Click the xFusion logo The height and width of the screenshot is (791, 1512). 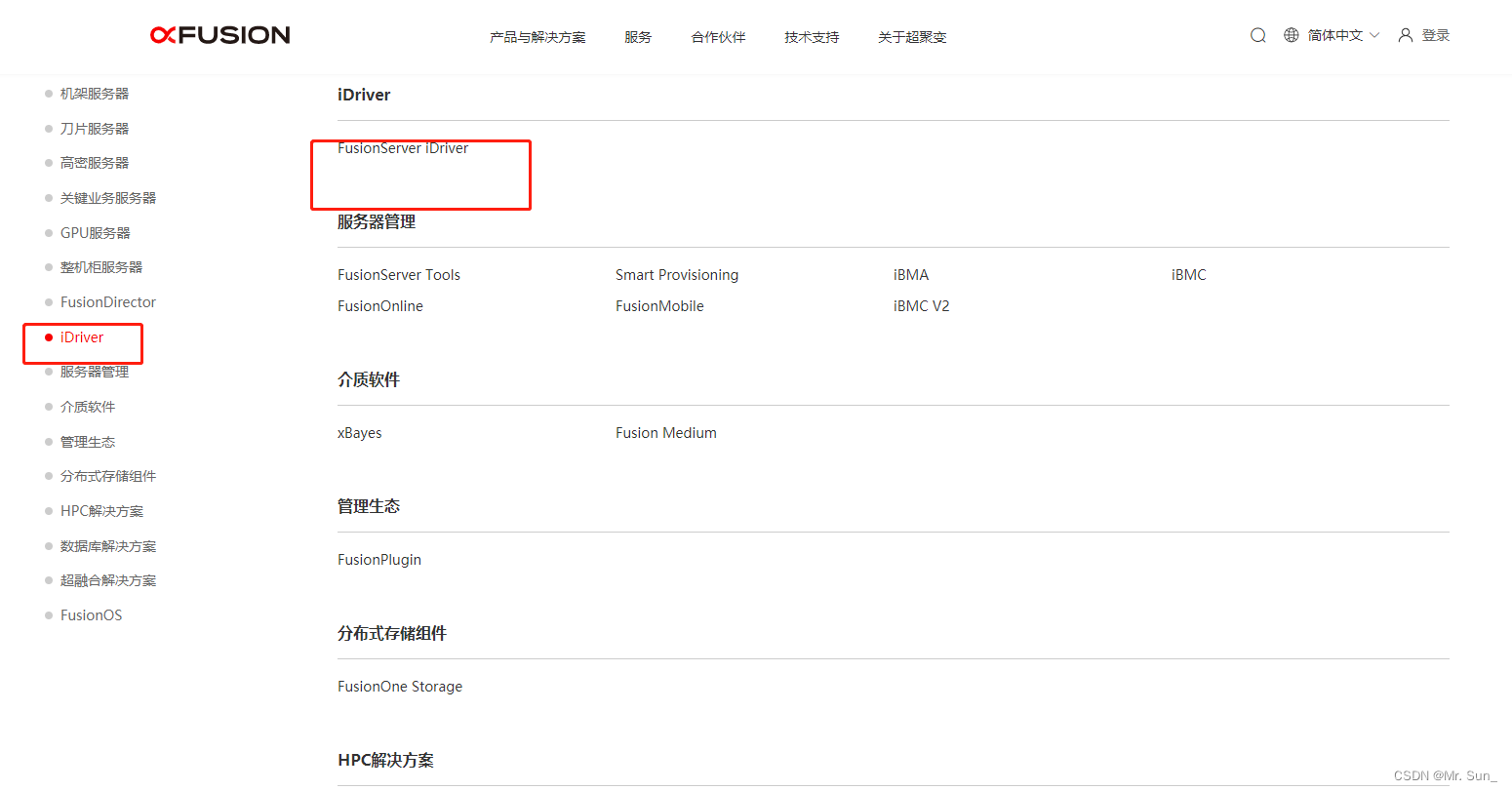tap(220, 35)
